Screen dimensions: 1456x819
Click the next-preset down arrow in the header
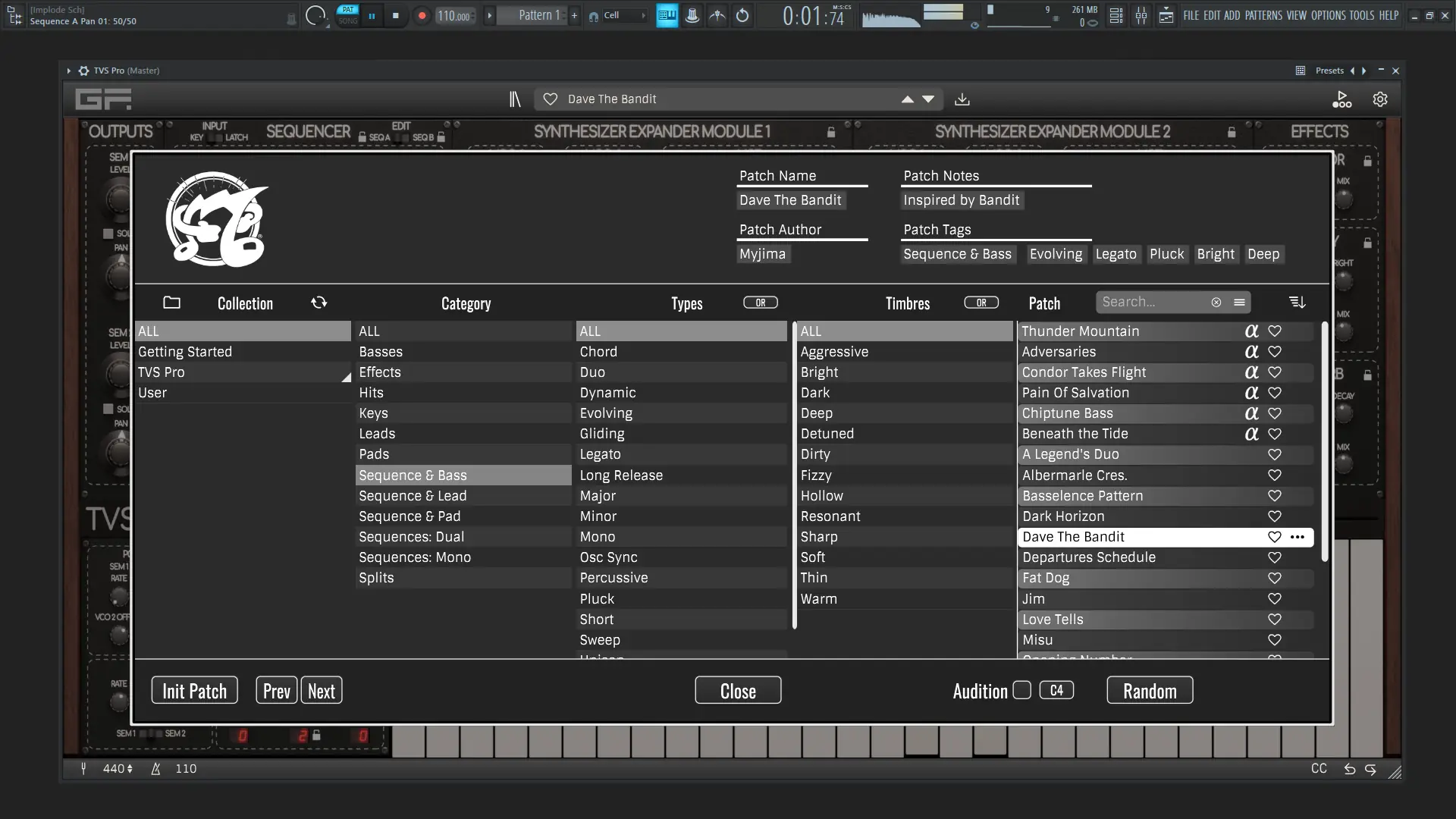click(x=927, y=99)
